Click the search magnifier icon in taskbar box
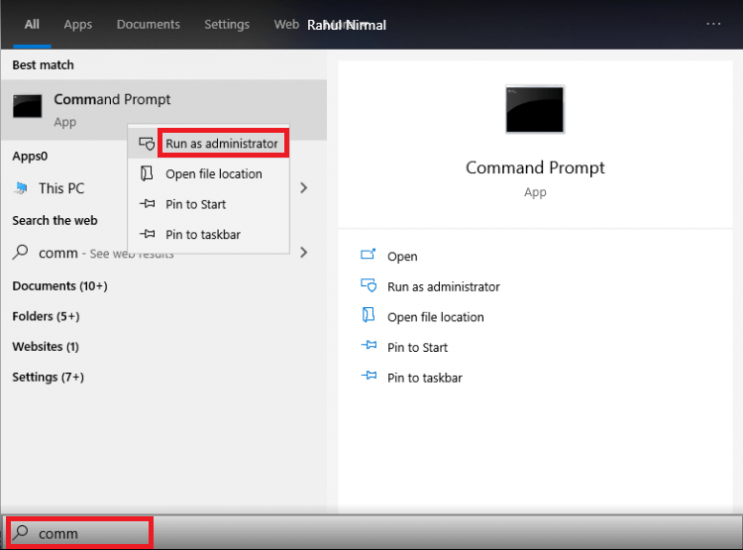This screenshot has width=743, height=550. pos(20,532)
